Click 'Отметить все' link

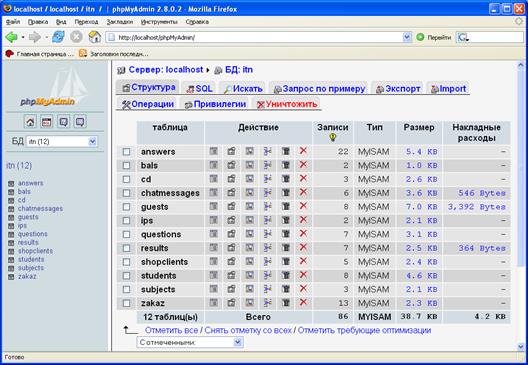pos(171,330)
